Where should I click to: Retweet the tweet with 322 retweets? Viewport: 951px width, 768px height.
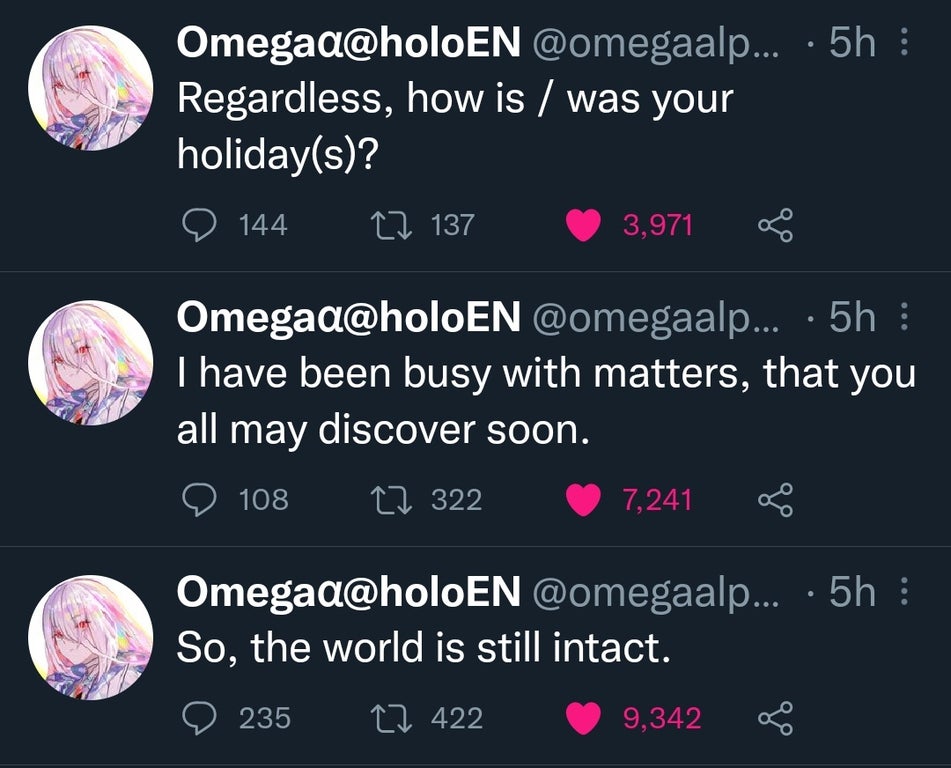[x=392, y=500]
